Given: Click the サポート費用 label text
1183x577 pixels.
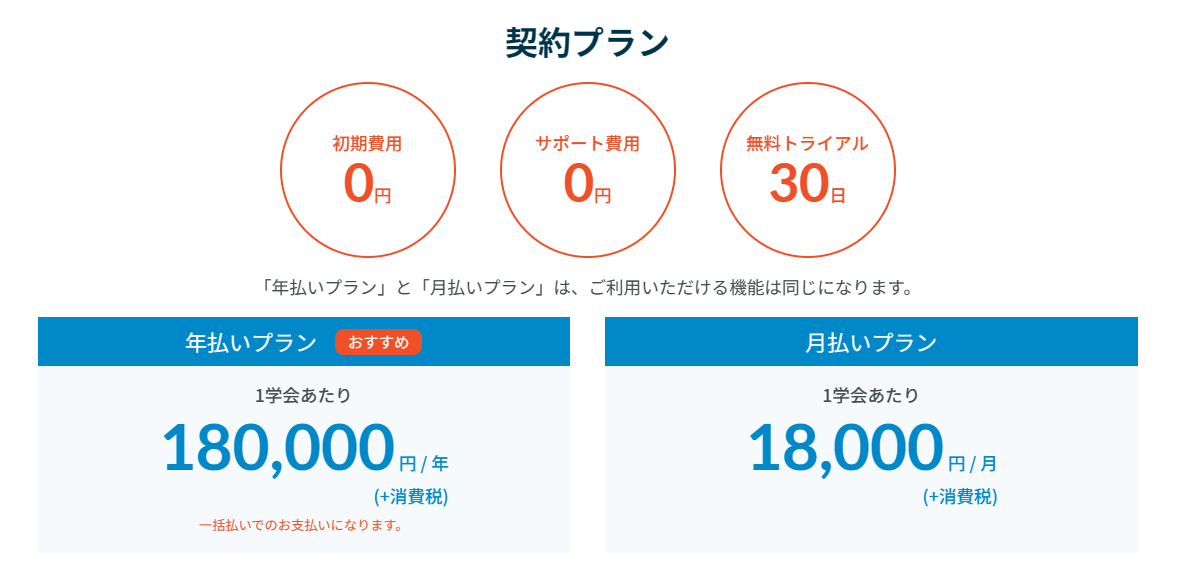Looking at the screenshot, I should tap(588, 143).
